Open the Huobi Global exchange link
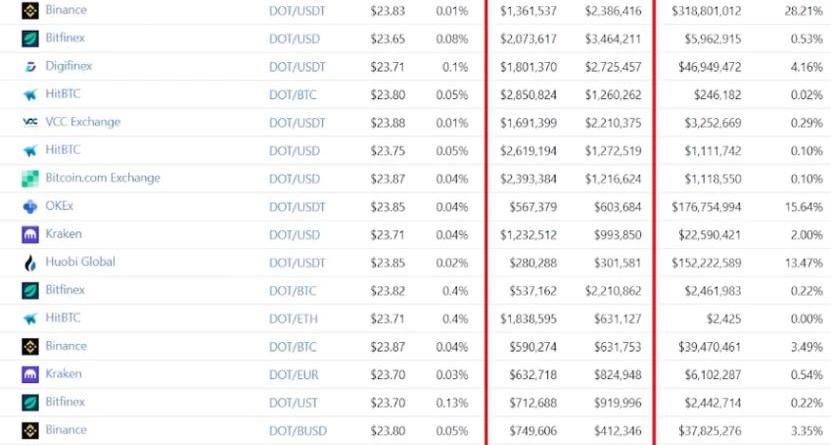Viewport: 831px width, 445px height. (x=80, y=262)
